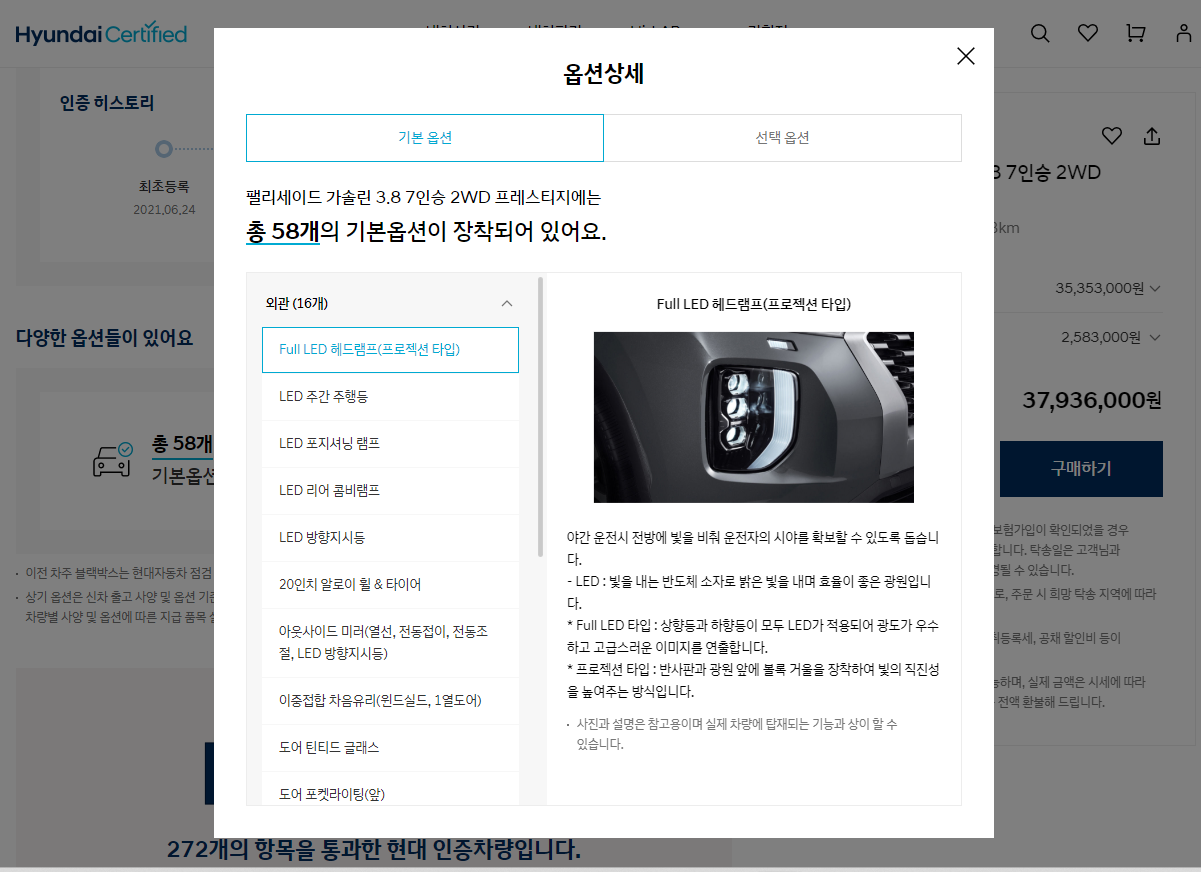Click the car checkmark icon beside 총 58개
1201x872 pixels.
coord(112,460)
